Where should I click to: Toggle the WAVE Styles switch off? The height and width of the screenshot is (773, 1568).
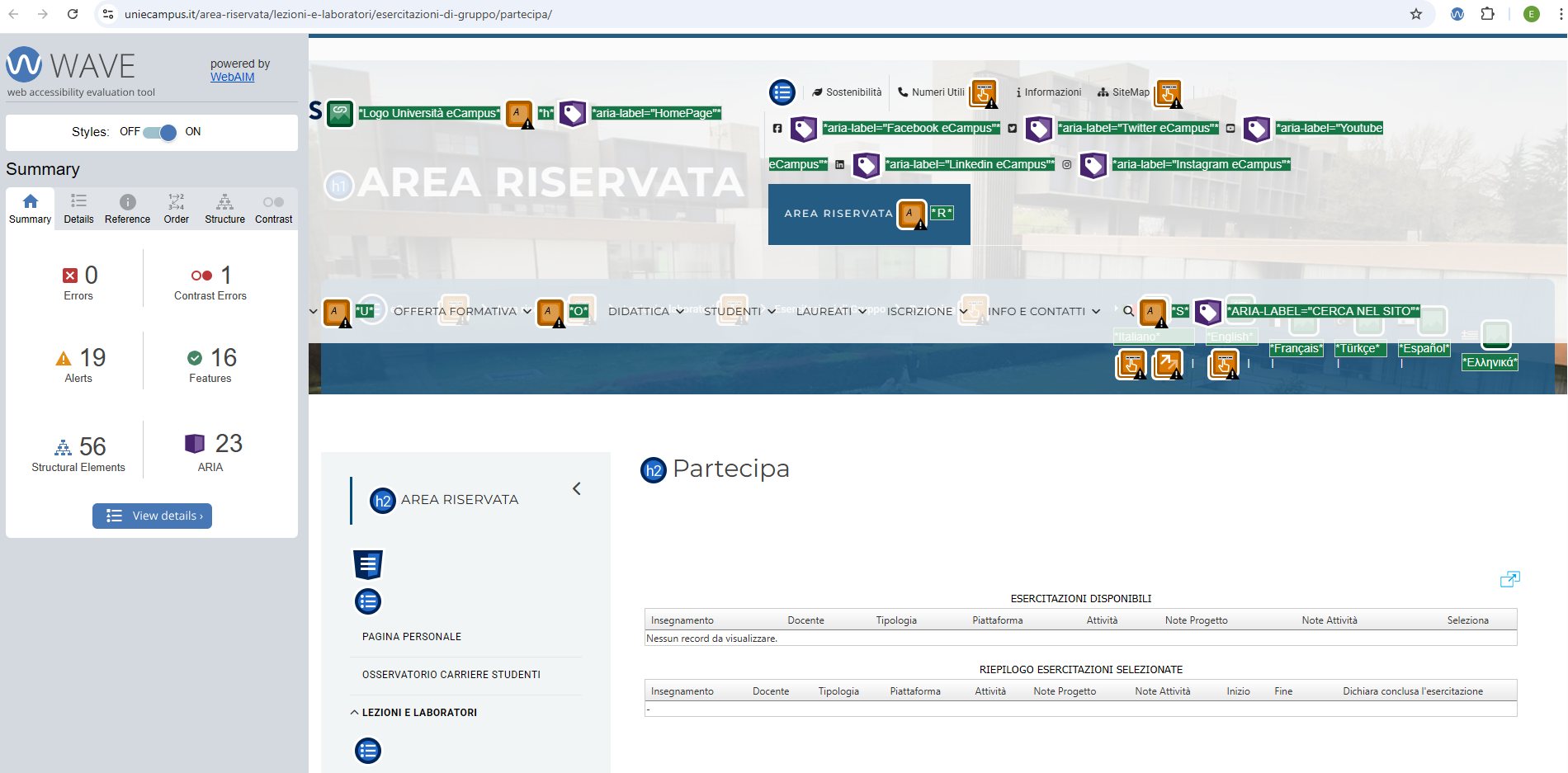pyautogui.click(x=160, y=132)
